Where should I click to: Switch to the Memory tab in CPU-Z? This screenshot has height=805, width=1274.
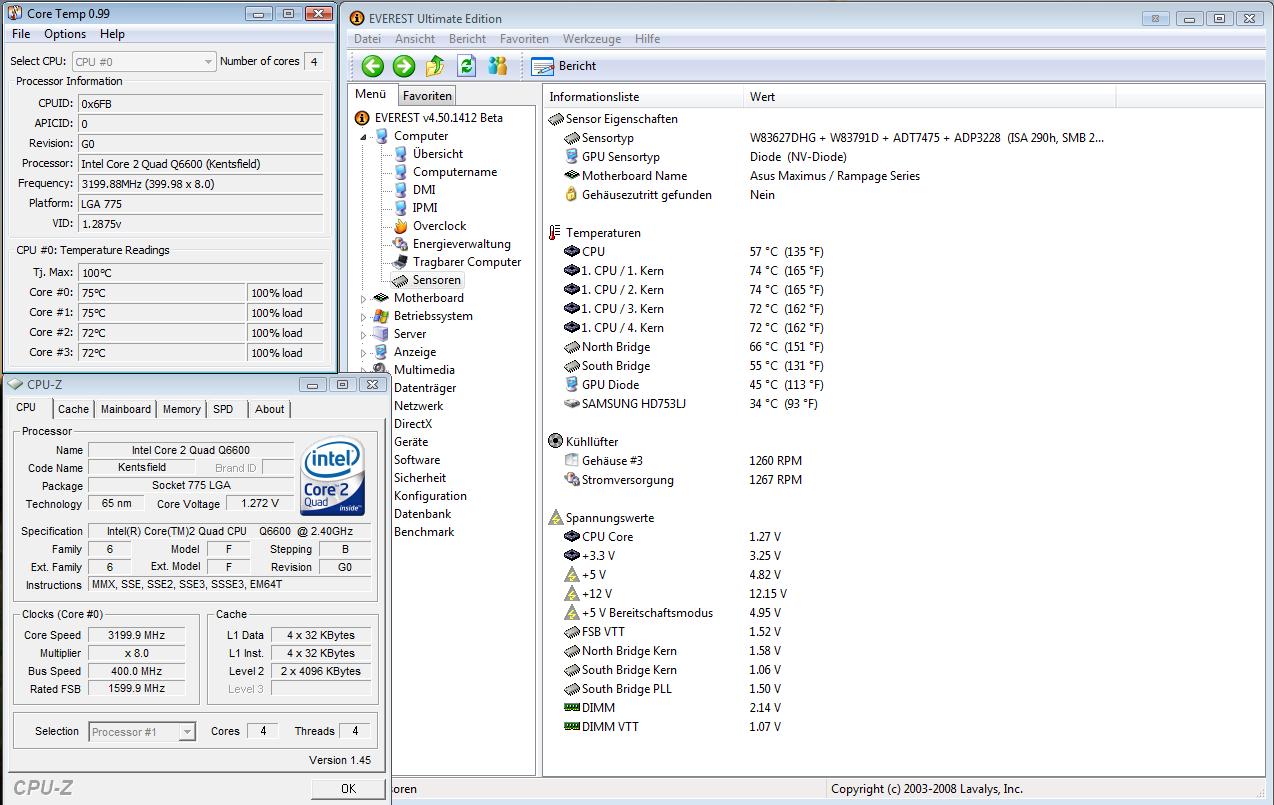click(181, 409)
